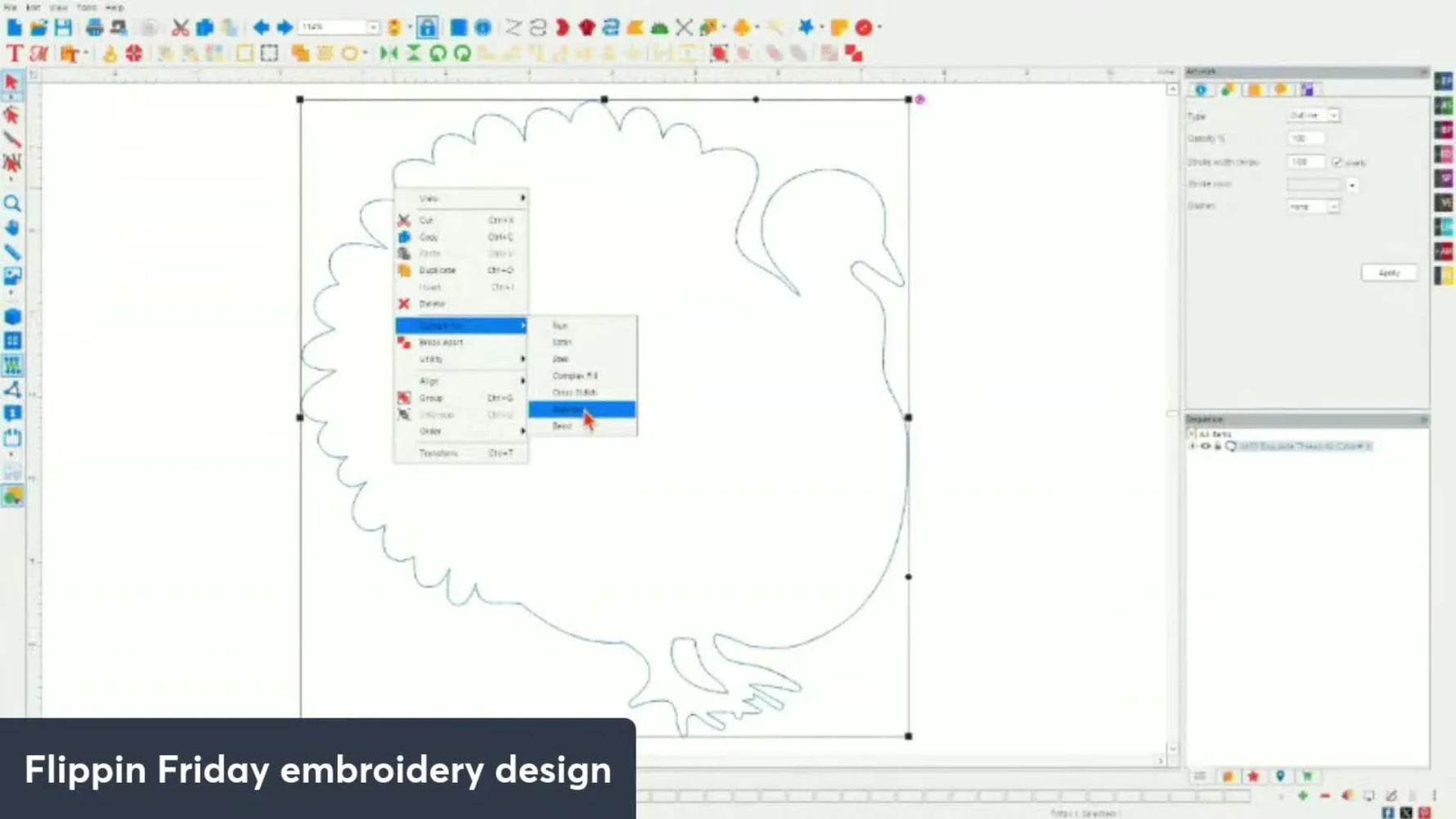The width and height of the screenshot is (1456, 819).
Task: Choose Complex Fill from the convert submenu
Action: tap(574, 376)
